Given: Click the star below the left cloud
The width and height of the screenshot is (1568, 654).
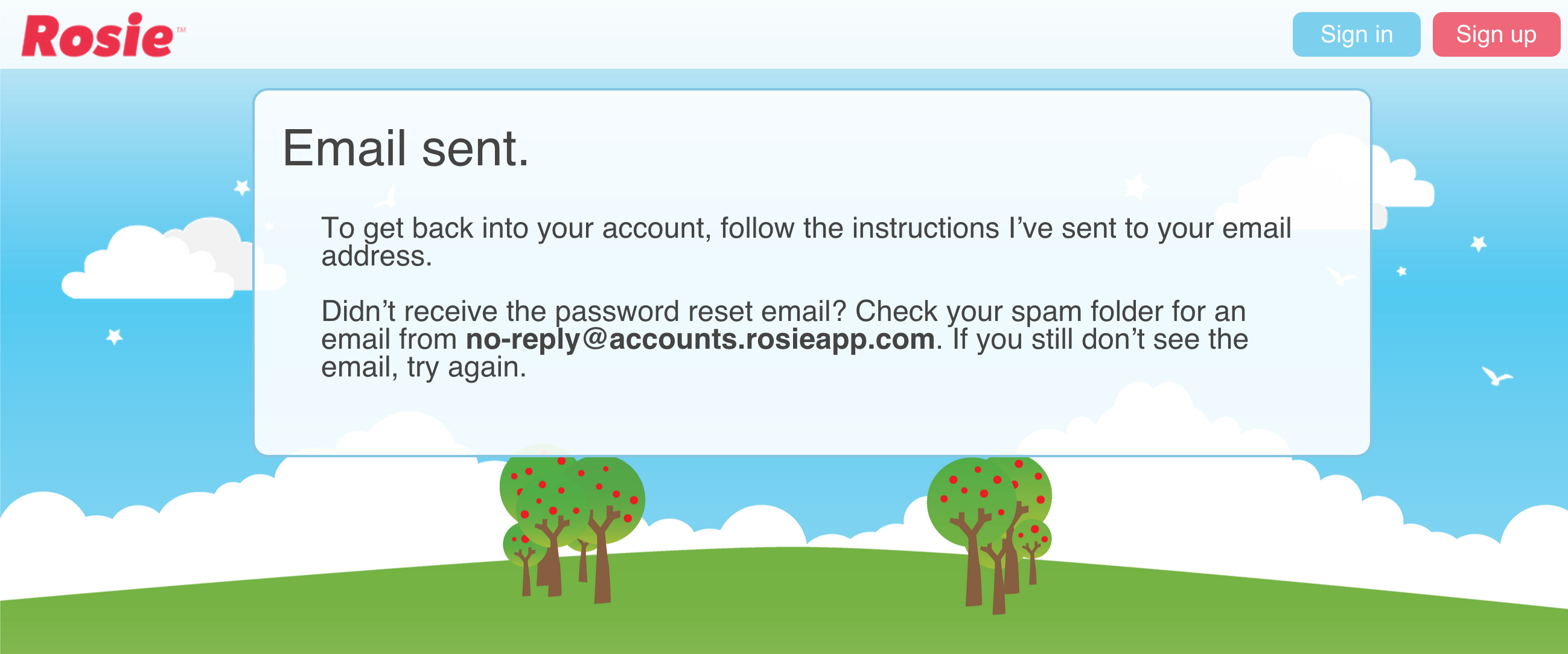Looking at the screenshot, I should point(115,336).
